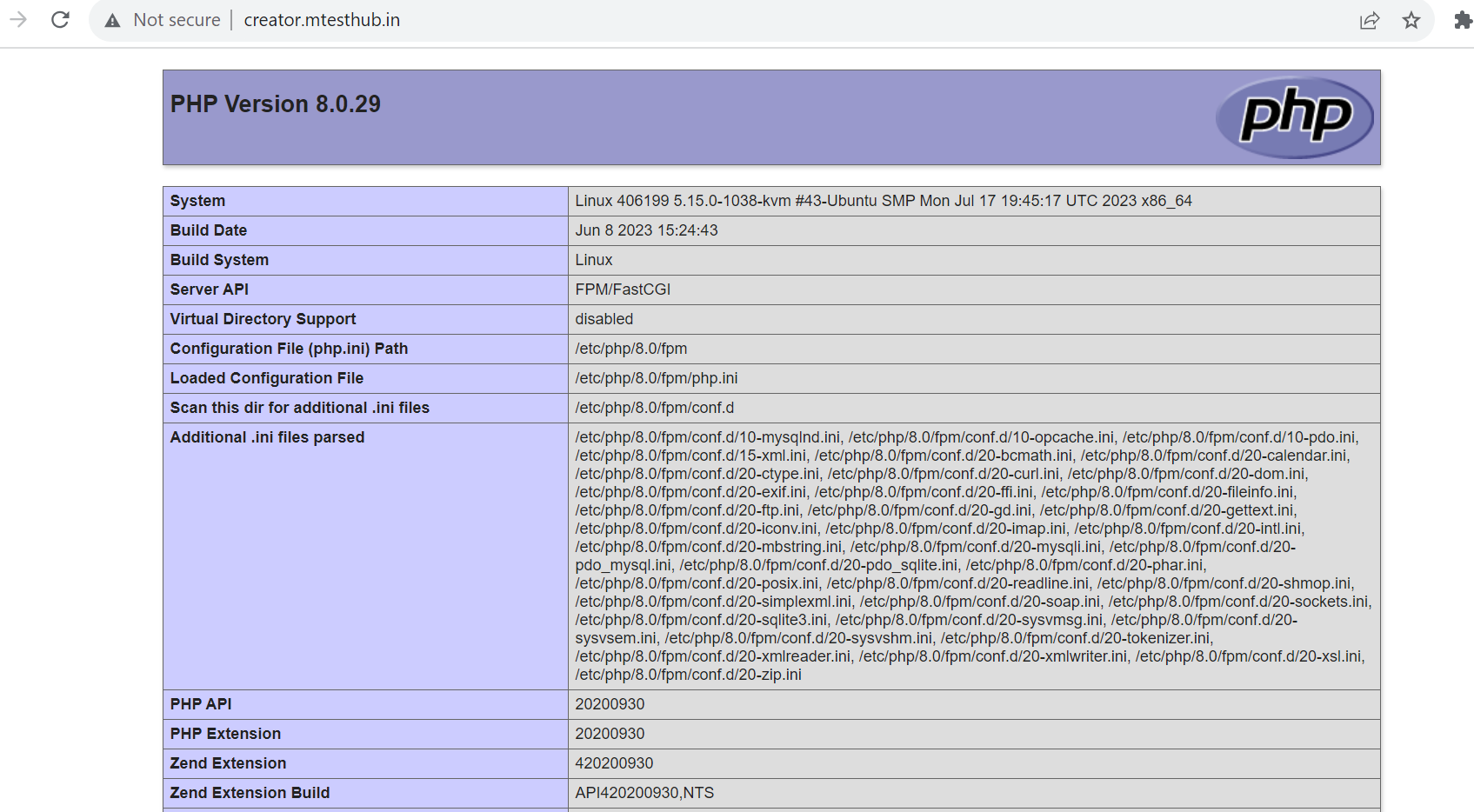The width and height of the screenshot is (1474, 812).
Task: Bookmark this page with the star icon
Action: coord(1411,20)
